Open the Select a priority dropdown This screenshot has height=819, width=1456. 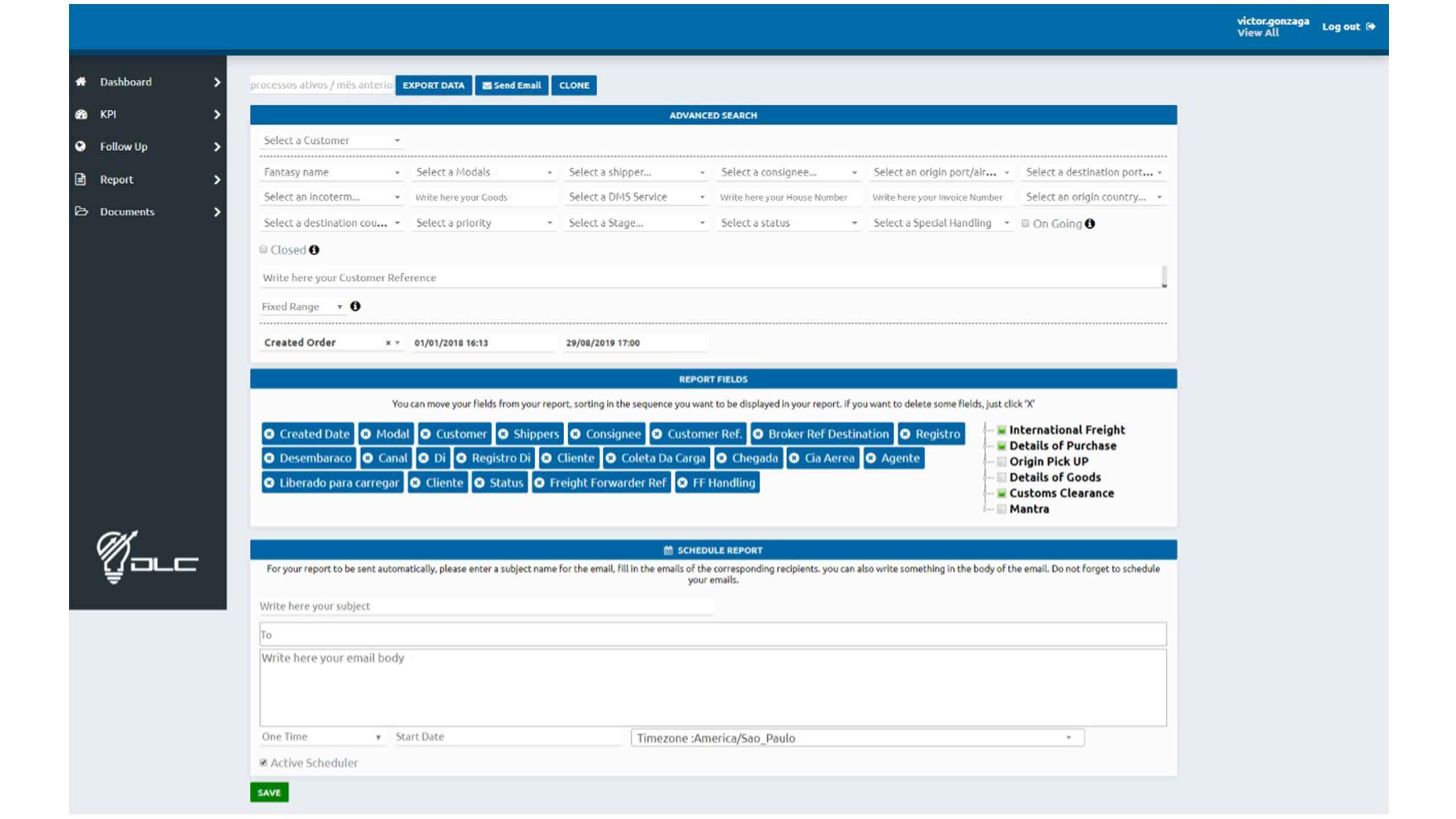[484, 223]
